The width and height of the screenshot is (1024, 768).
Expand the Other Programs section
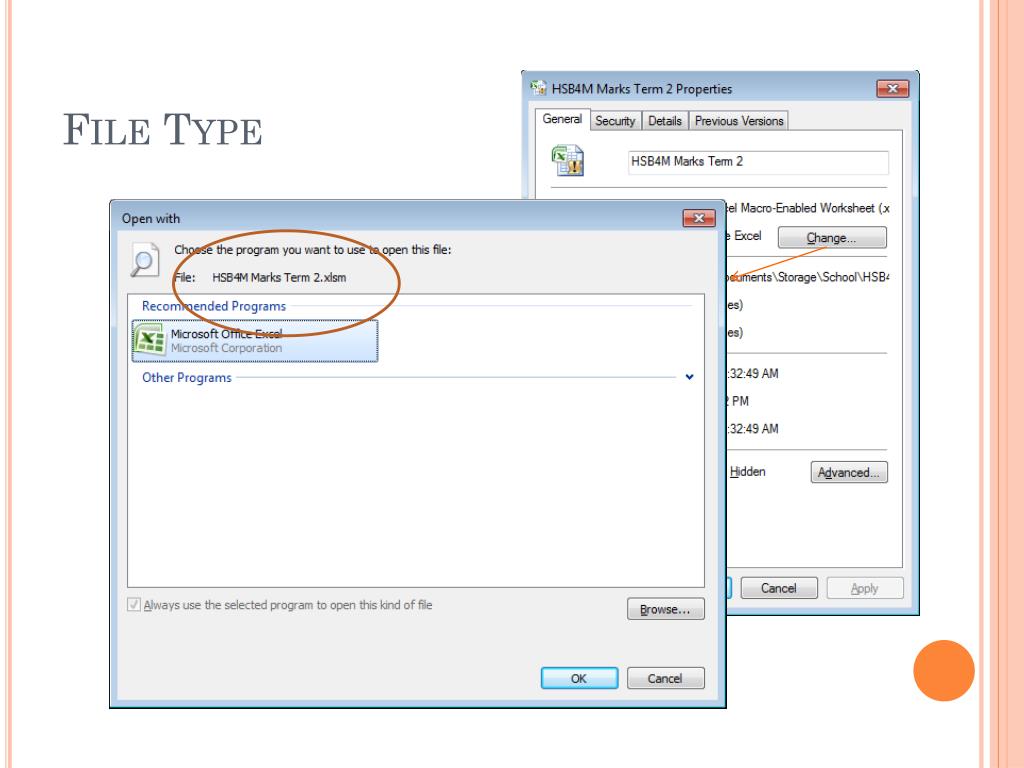pos(689,377)
